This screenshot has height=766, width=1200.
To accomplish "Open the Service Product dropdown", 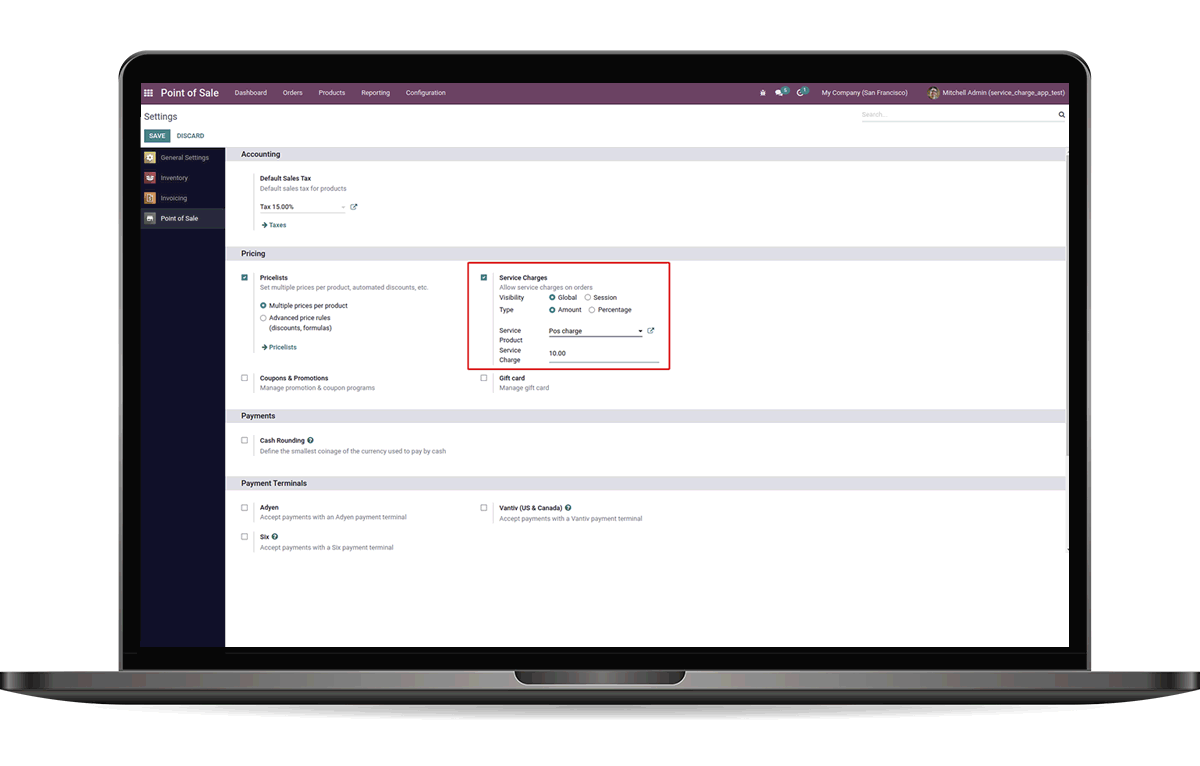I will tap(596, 331).
